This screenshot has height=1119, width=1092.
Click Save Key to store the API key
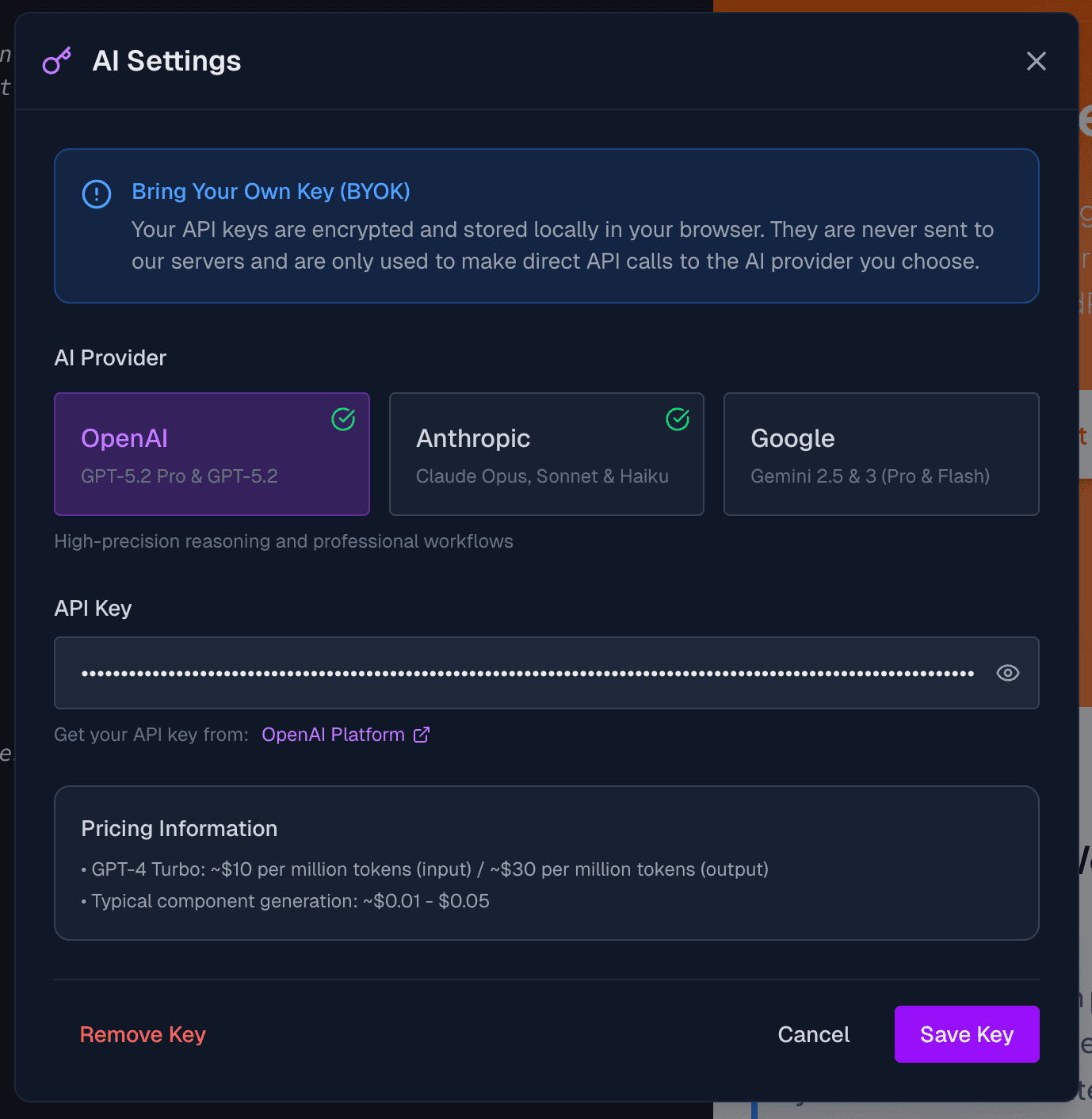click(x=966, y=1034)
